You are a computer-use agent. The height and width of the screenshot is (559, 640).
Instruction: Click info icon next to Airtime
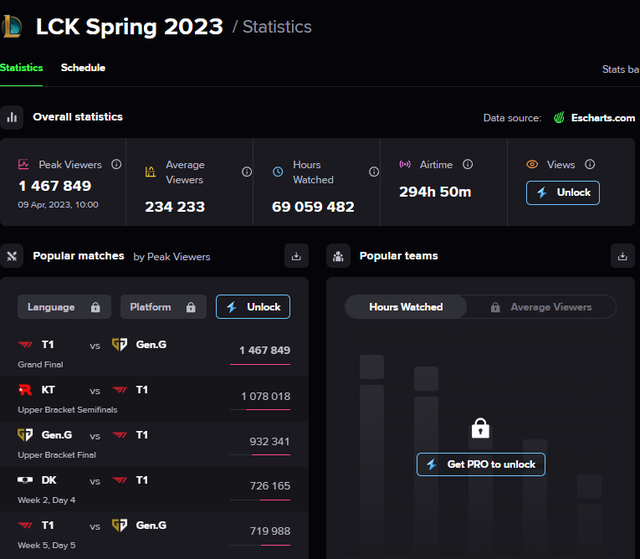pos(468,164)
